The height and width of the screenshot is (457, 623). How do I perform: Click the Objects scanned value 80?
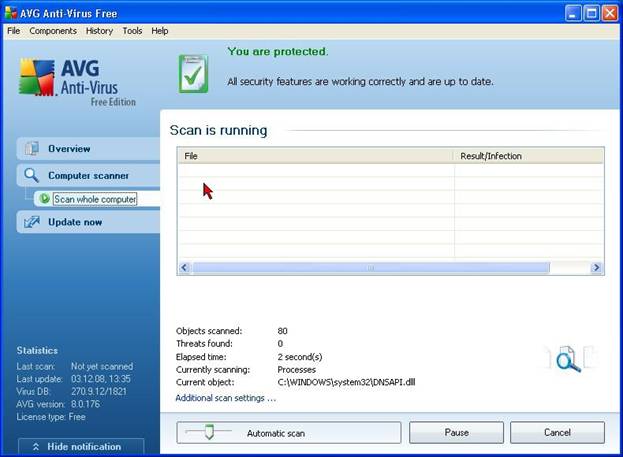tap(282, 331)
